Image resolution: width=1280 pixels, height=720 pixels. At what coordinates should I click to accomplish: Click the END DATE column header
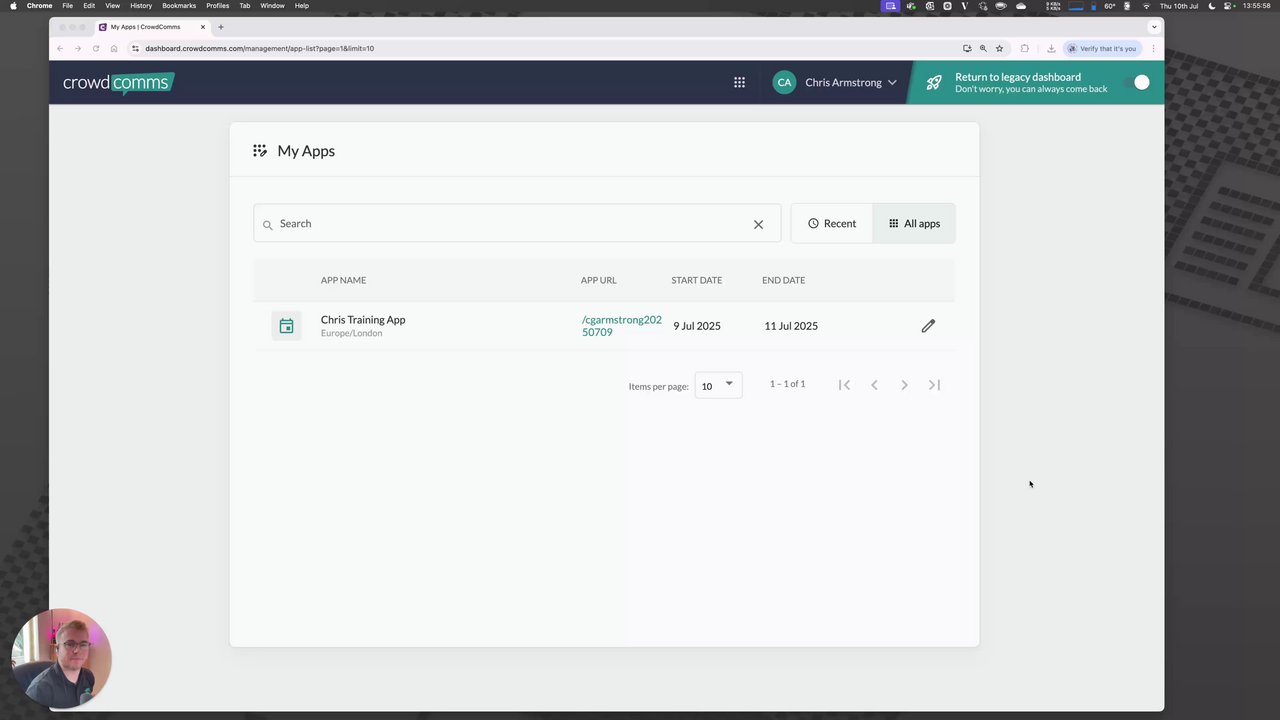pyautogui.click(x=783, y=280)
